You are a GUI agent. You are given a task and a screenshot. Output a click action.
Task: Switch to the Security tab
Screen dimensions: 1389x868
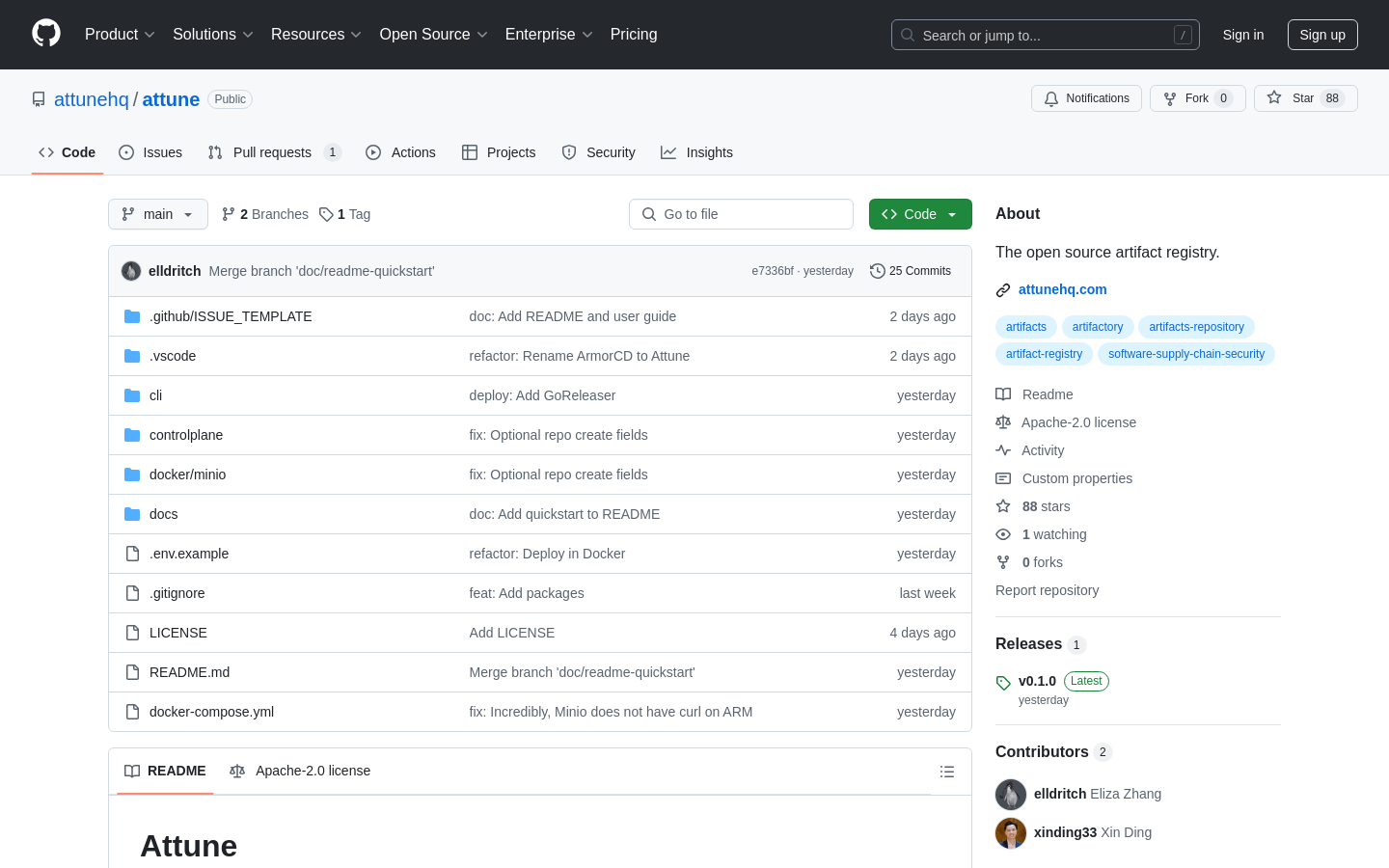tap(598, 152)
